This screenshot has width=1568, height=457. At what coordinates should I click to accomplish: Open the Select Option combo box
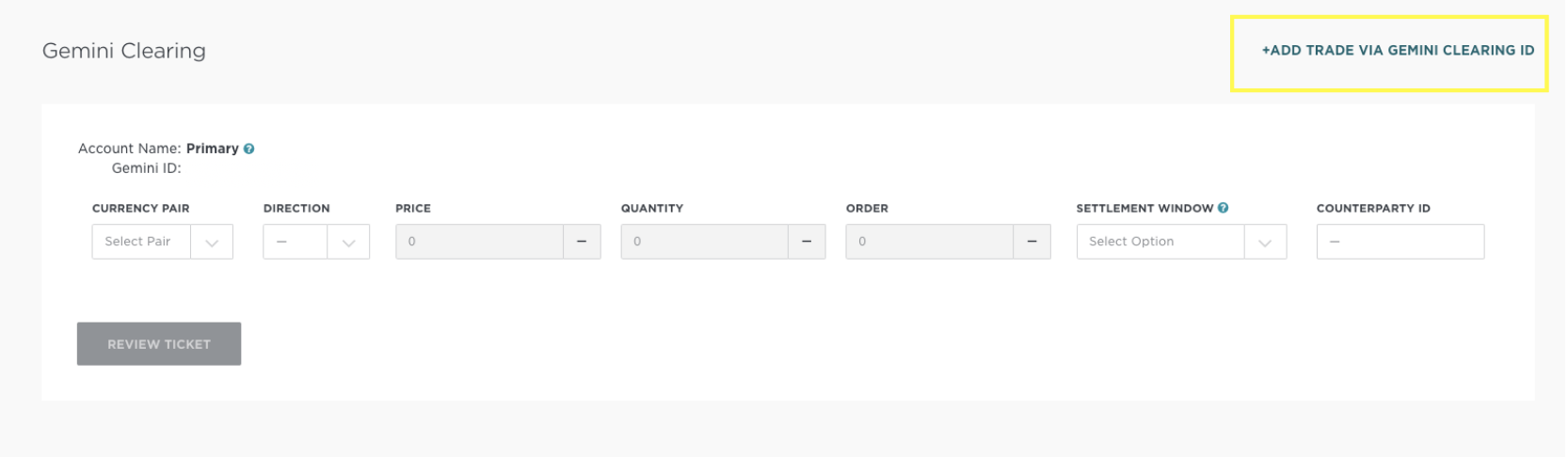[x=1181, y=242]
